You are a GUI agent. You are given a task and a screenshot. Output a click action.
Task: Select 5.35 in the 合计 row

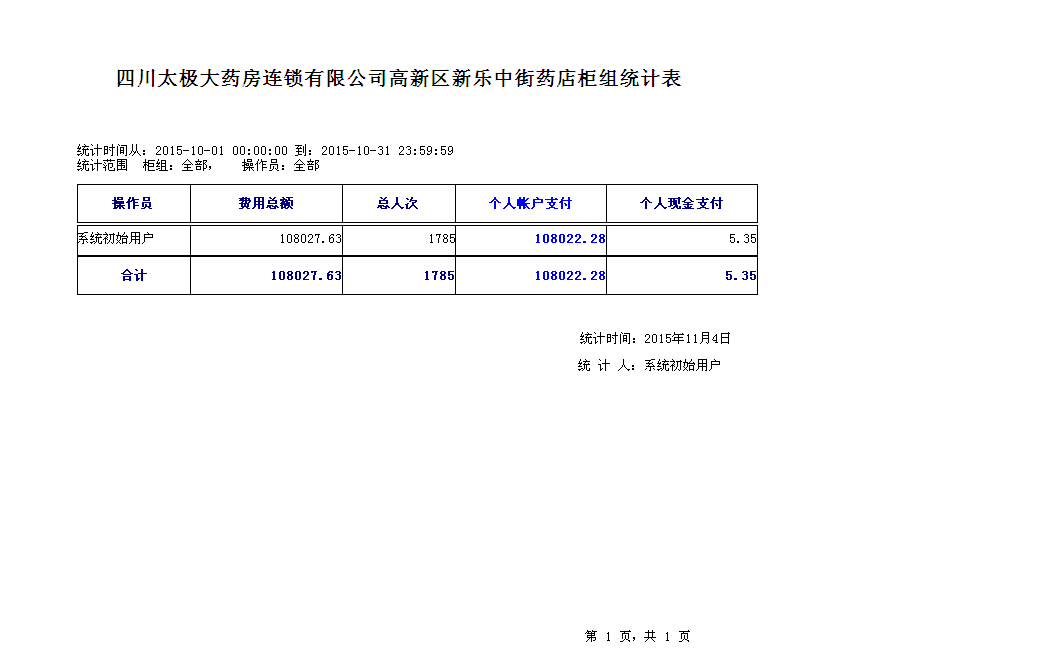[740, 276]
